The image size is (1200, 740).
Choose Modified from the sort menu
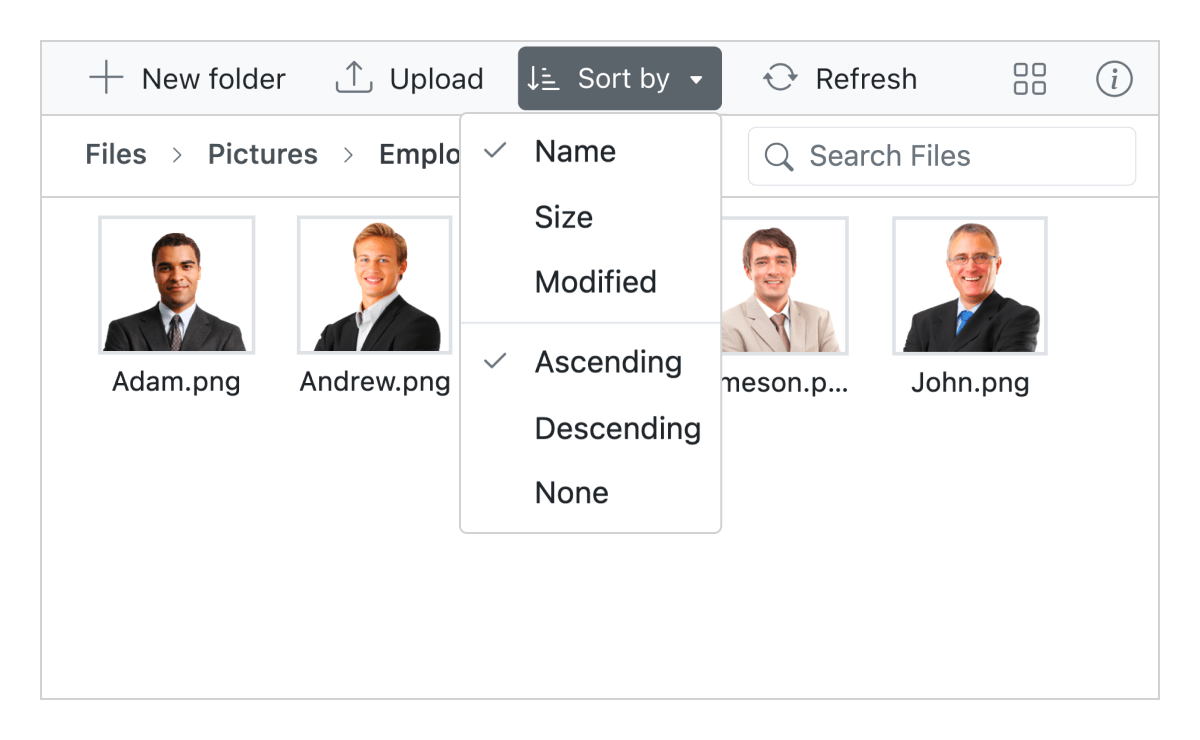coord(595,281)
